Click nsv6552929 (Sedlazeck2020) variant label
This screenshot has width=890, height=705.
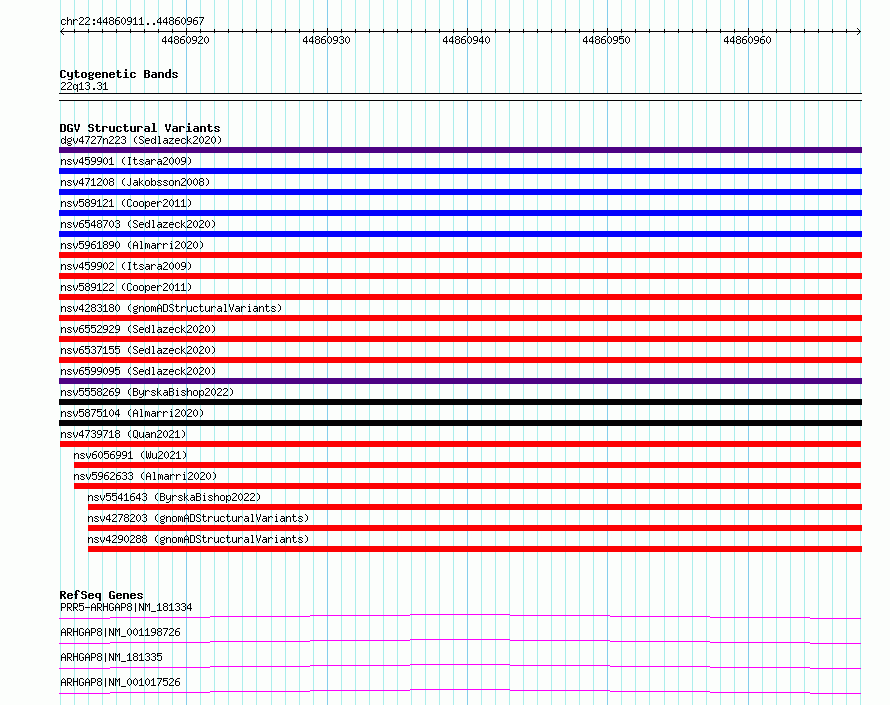coord(138,329)
